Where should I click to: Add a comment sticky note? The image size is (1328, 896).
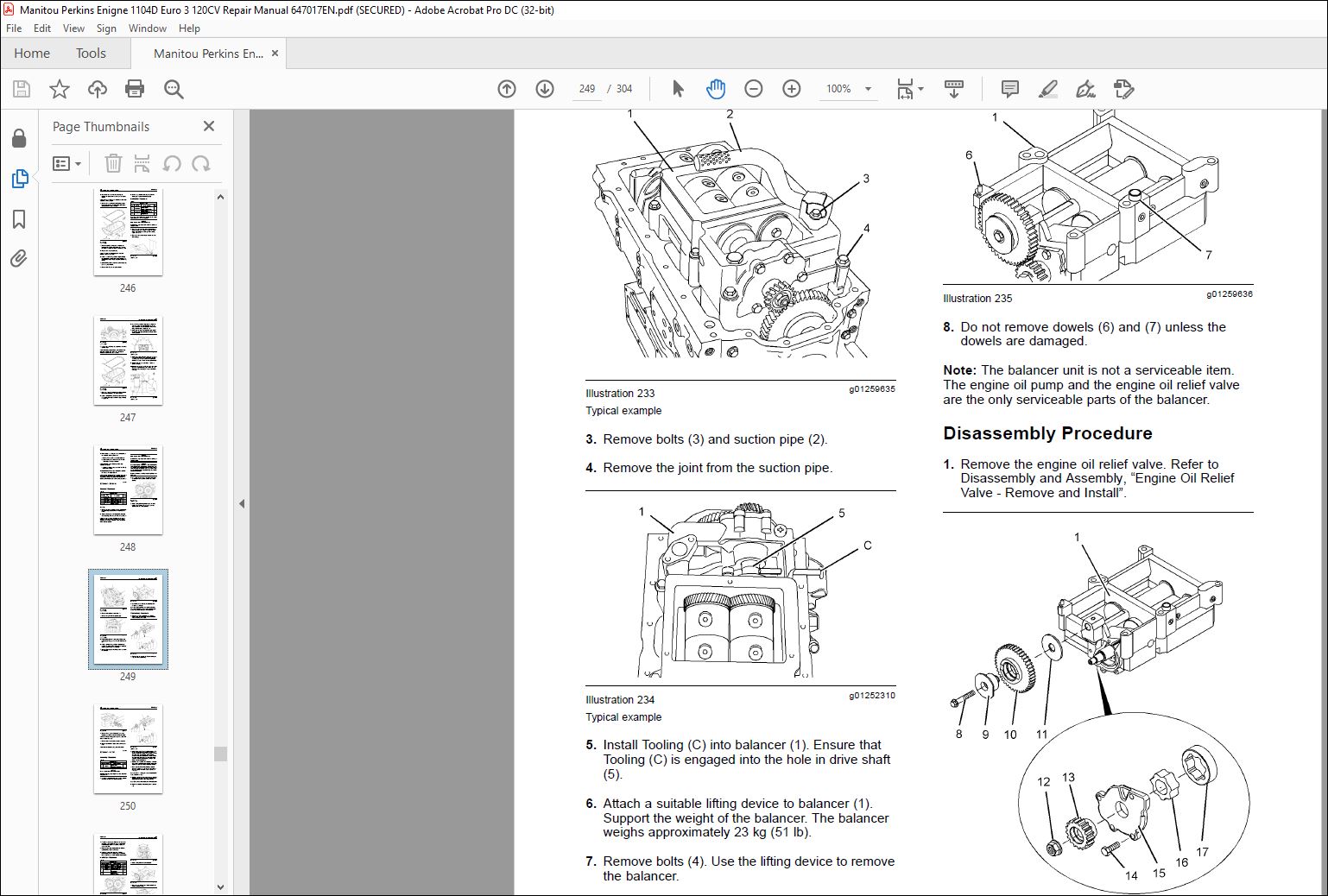[1009, 89]
